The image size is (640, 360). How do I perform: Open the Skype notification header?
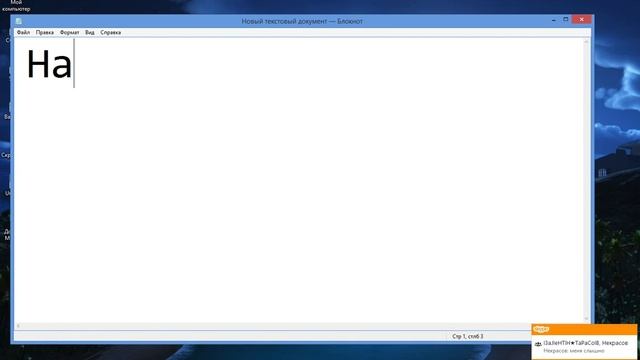tap(584, 329)
